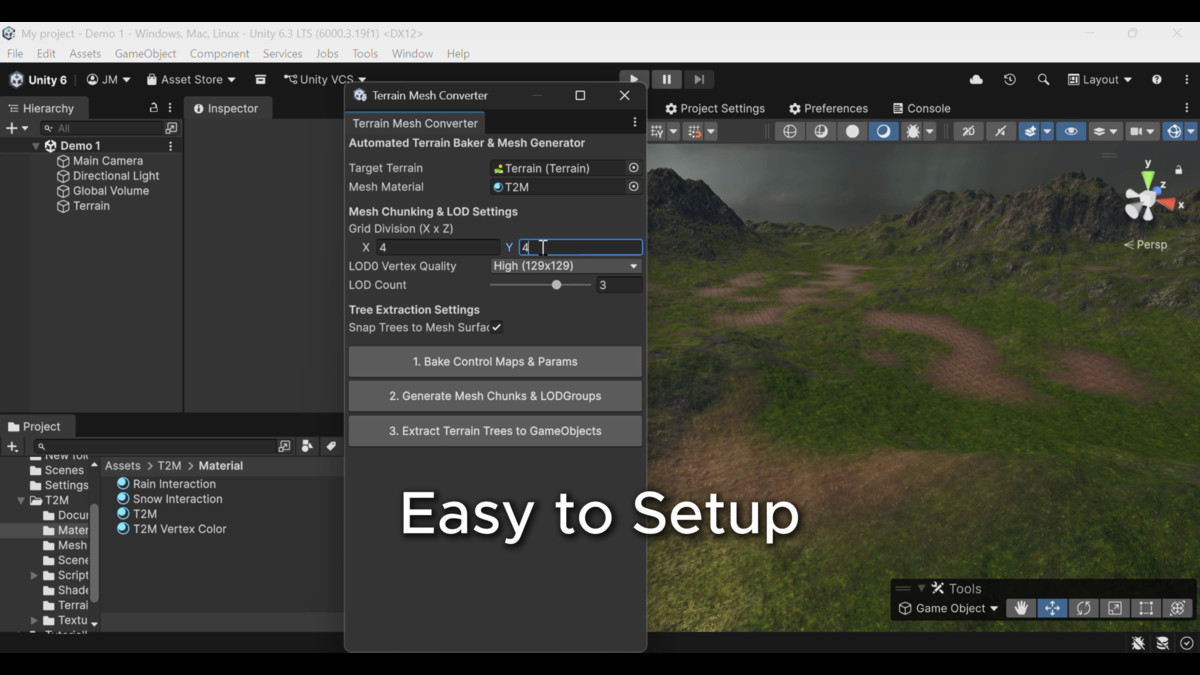Collapse the Demo 1 scene in Hierarchy

pyautogui.click(x=36, y=146)
